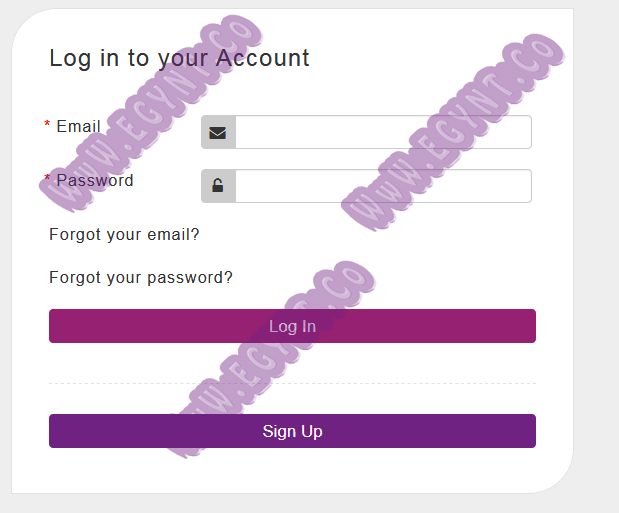Image resolution: width=619 pixels, height=513 pixels.
Task: Click the Password field label
Action: click(x=95, y=180)
